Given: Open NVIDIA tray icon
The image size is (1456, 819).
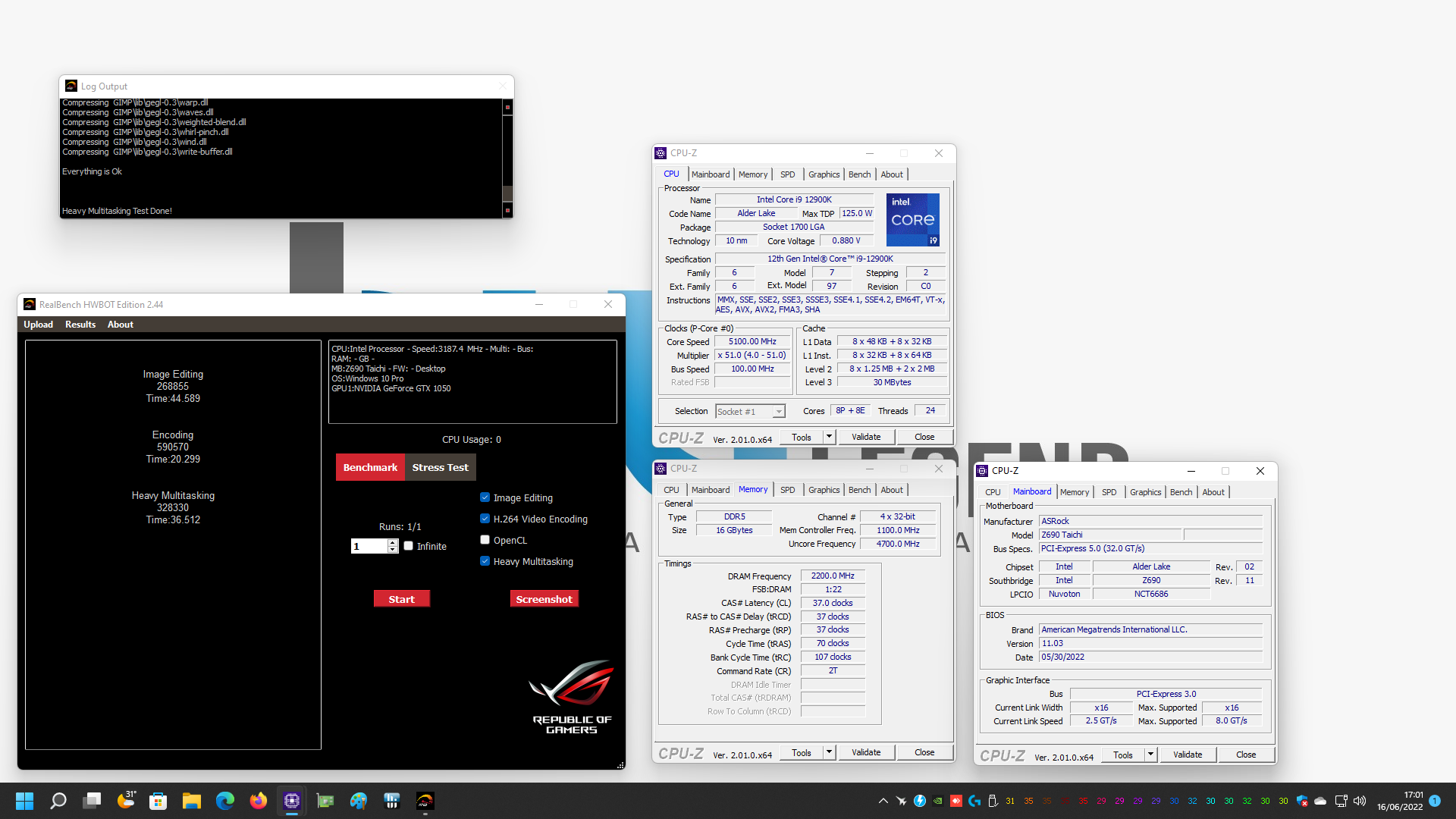Looking at the screenshot, I should click(938, 801).
